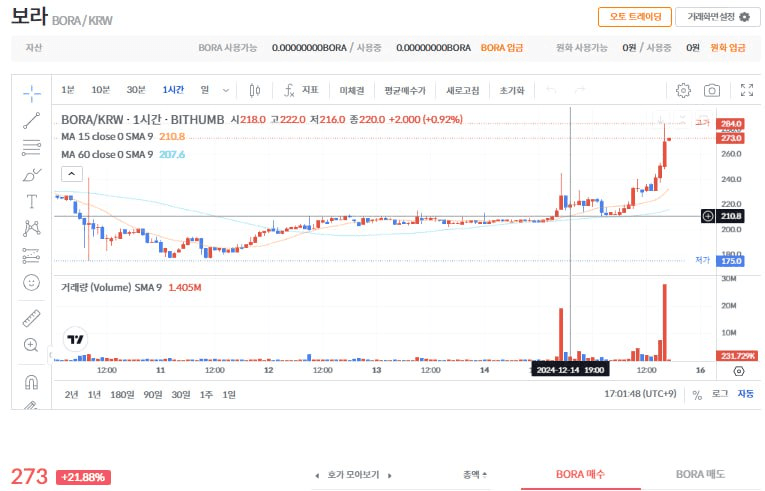Activate the zoom in tool
The height and width of the screenshot is (491, 765).
pos(32,345)
